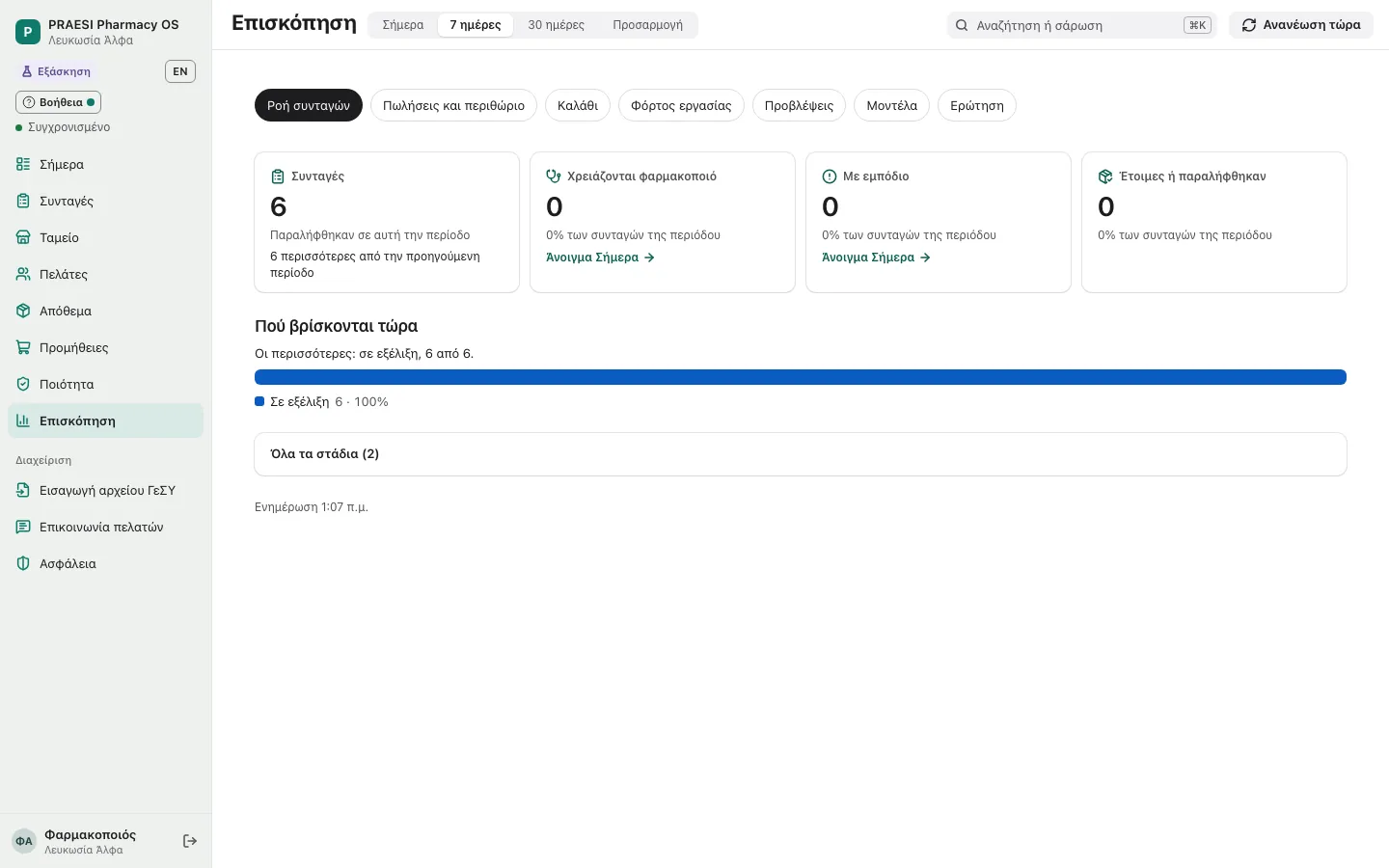Open the Φόρτος εργασίας tab
This screenshot has height=868, width=1389.
(681, 105)
